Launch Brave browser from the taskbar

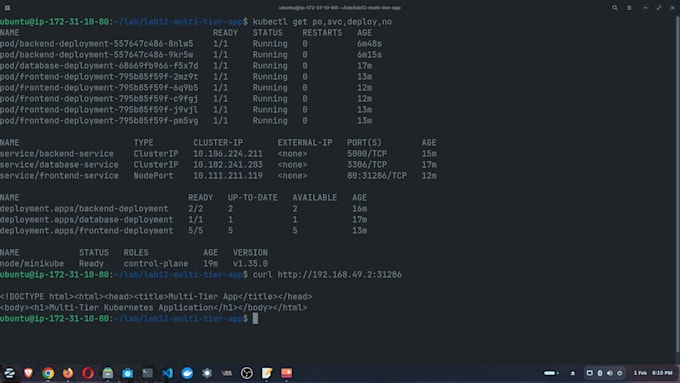(29, 373)
